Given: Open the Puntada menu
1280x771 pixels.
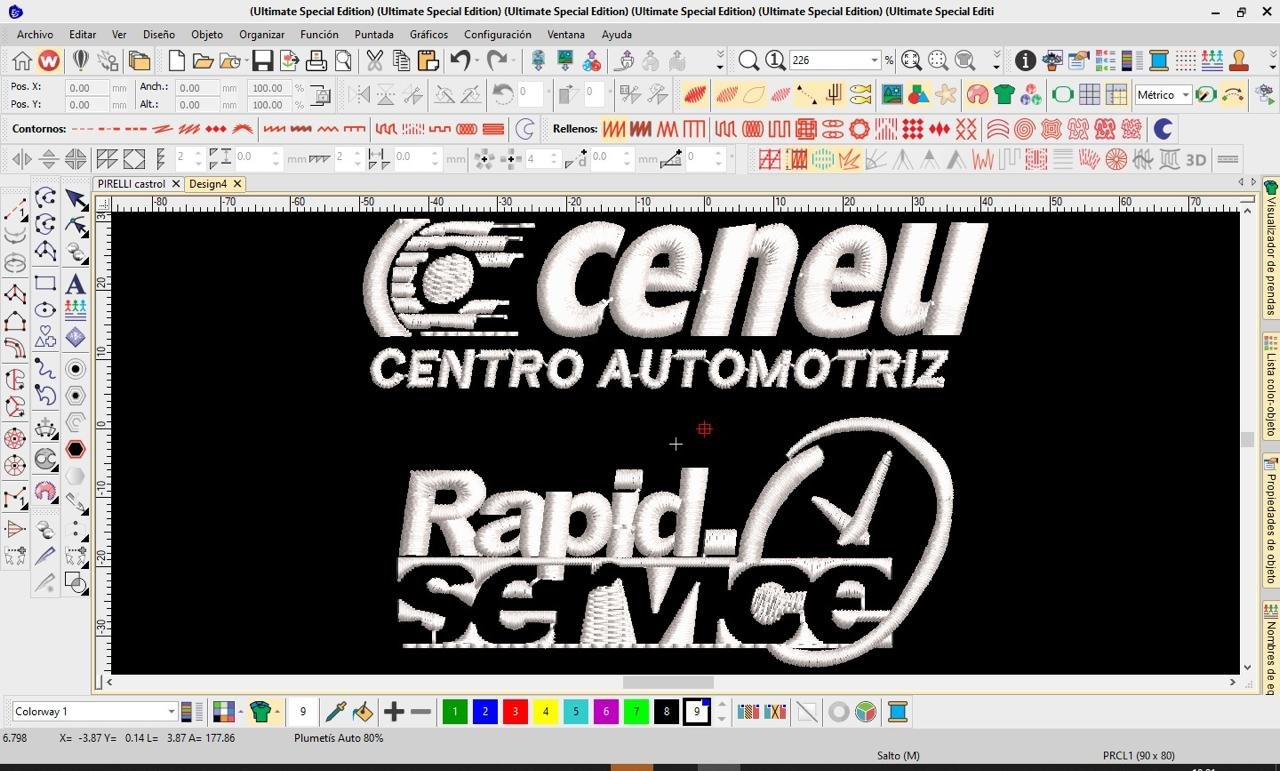Looking at the screenshot, I should (374, 34).
